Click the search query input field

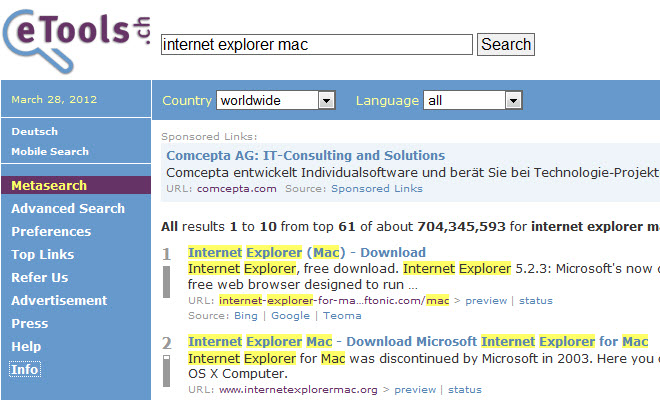point(316,44)
